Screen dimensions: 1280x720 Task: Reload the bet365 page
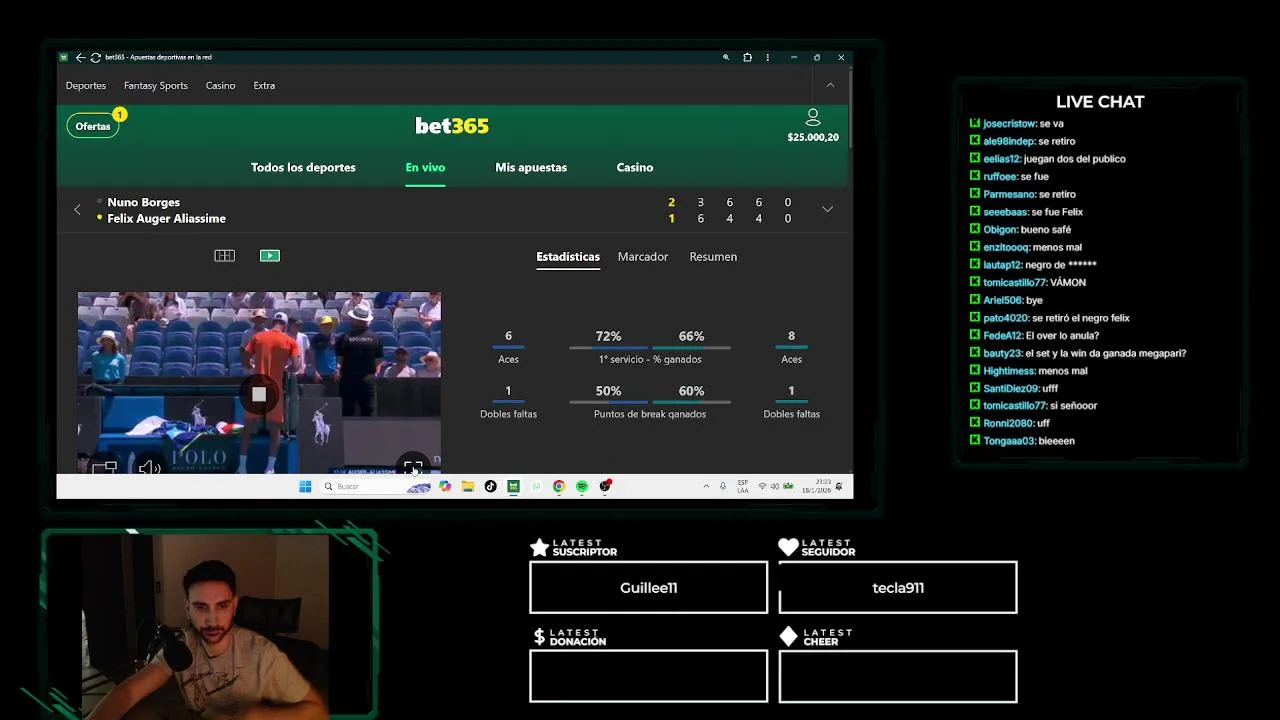(95, 57)
